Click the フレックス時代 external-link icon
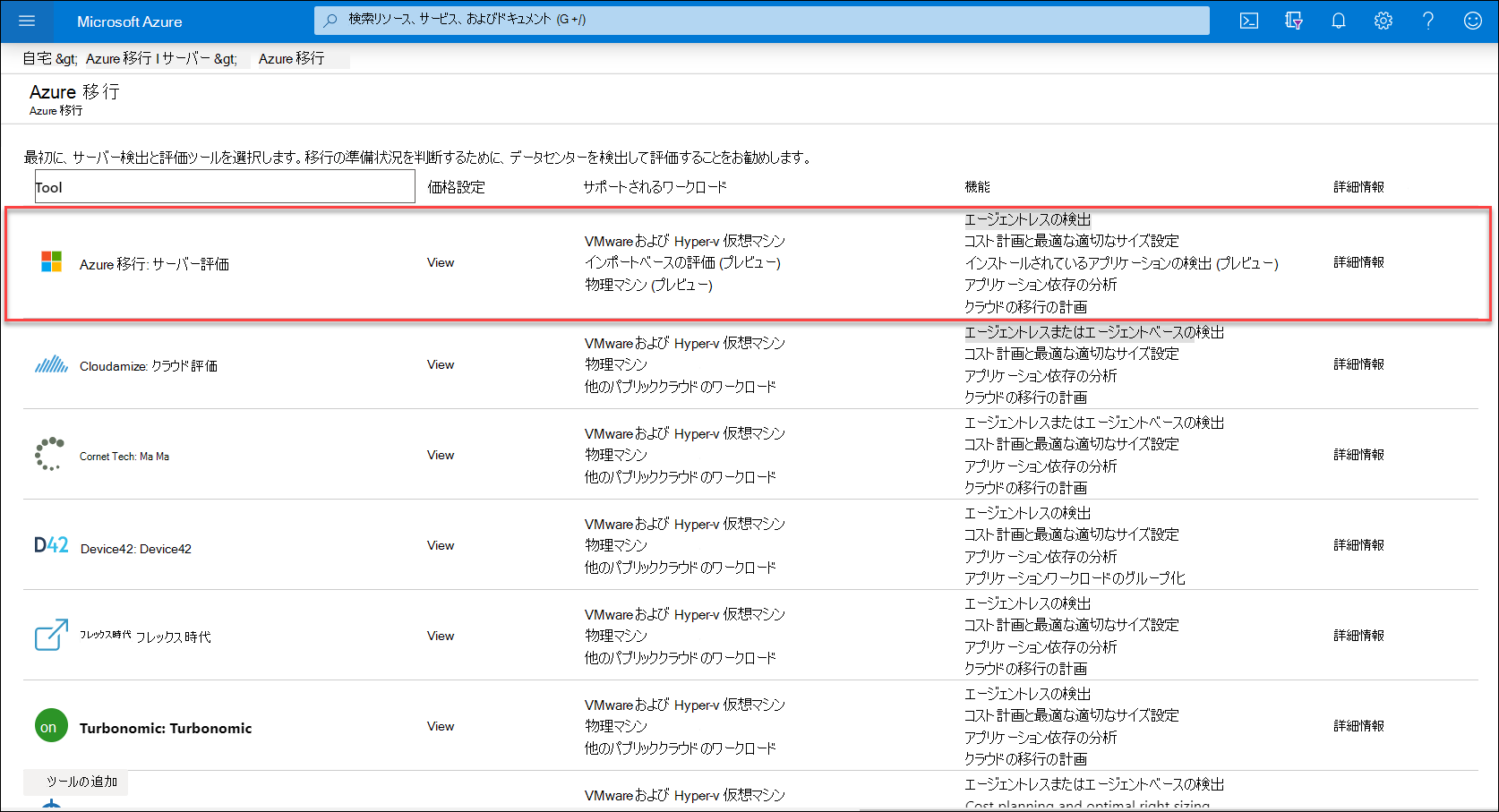Image resolution: width=1499 pixels, height=812 pixels. click(52, 635)
